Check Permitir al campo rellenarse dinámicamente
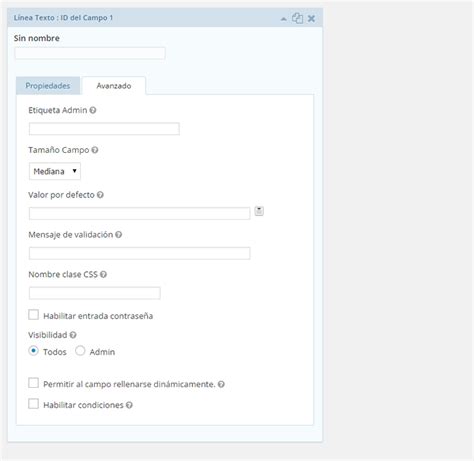474x461 pixels. pos(33,383)
